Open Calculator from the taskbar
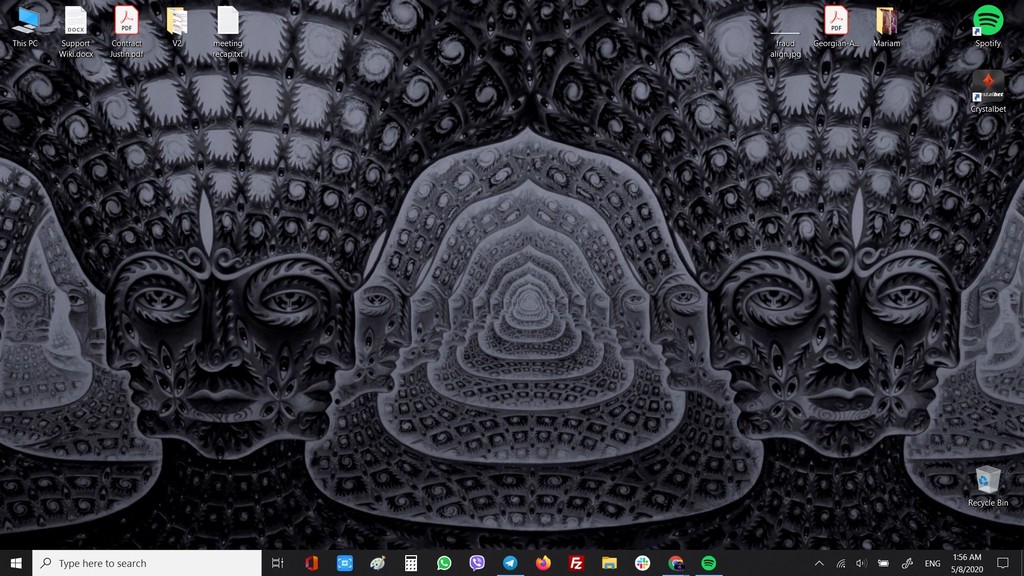The height and width of the screenshot is (576, 1024). (411, 563)
